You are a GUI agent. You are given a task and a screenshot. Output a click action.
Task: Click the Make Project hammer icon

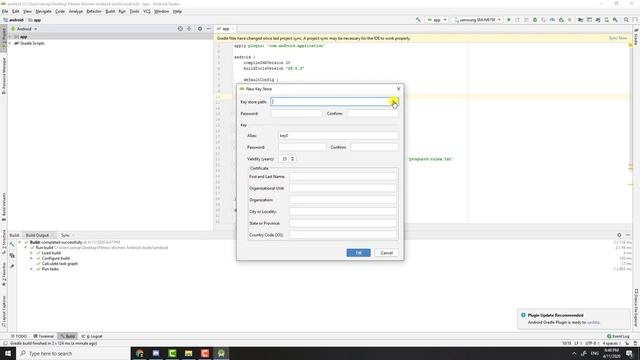(x=418, y=20)
